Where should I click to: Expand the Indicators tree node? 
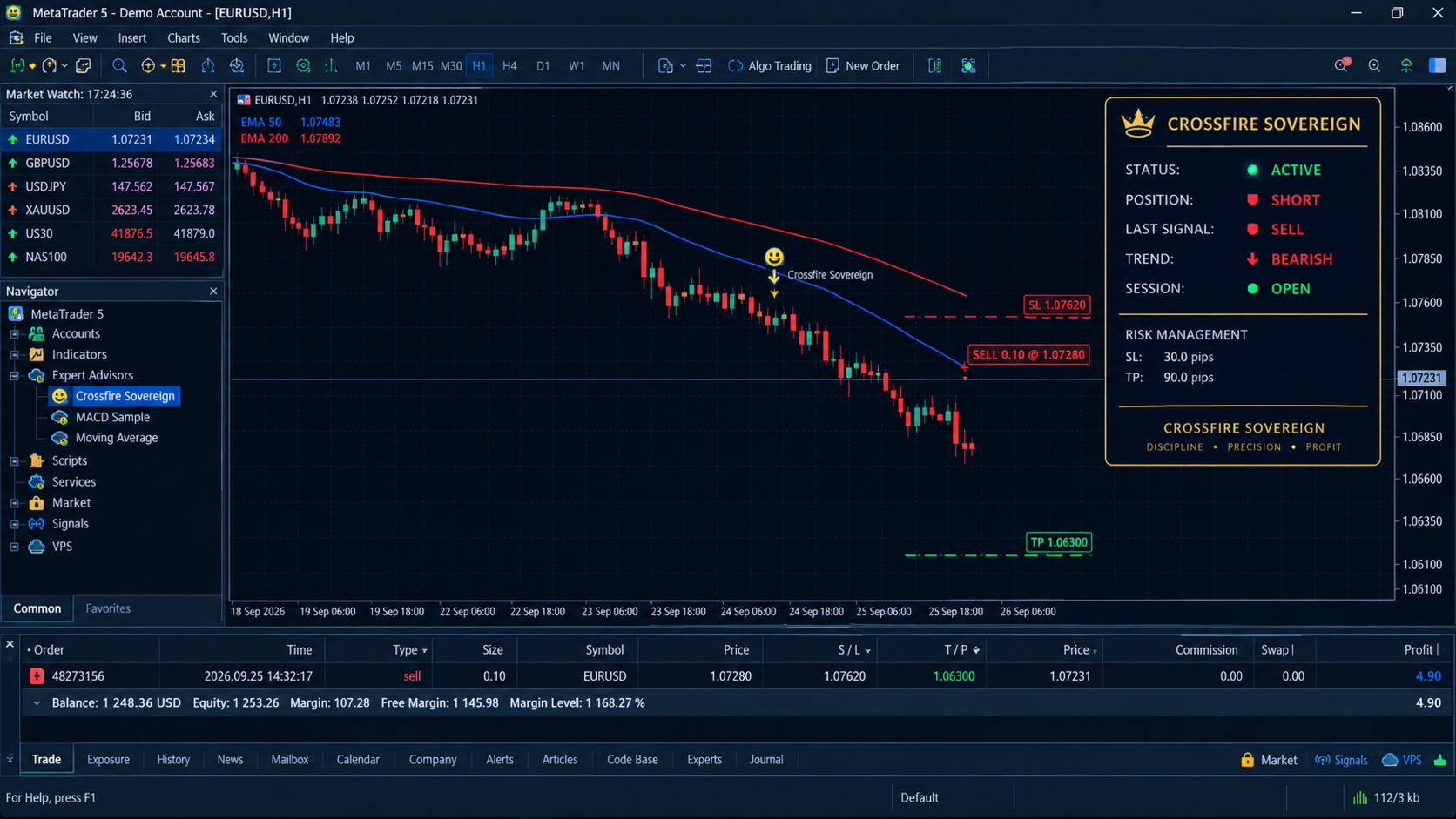click(14, 355)
